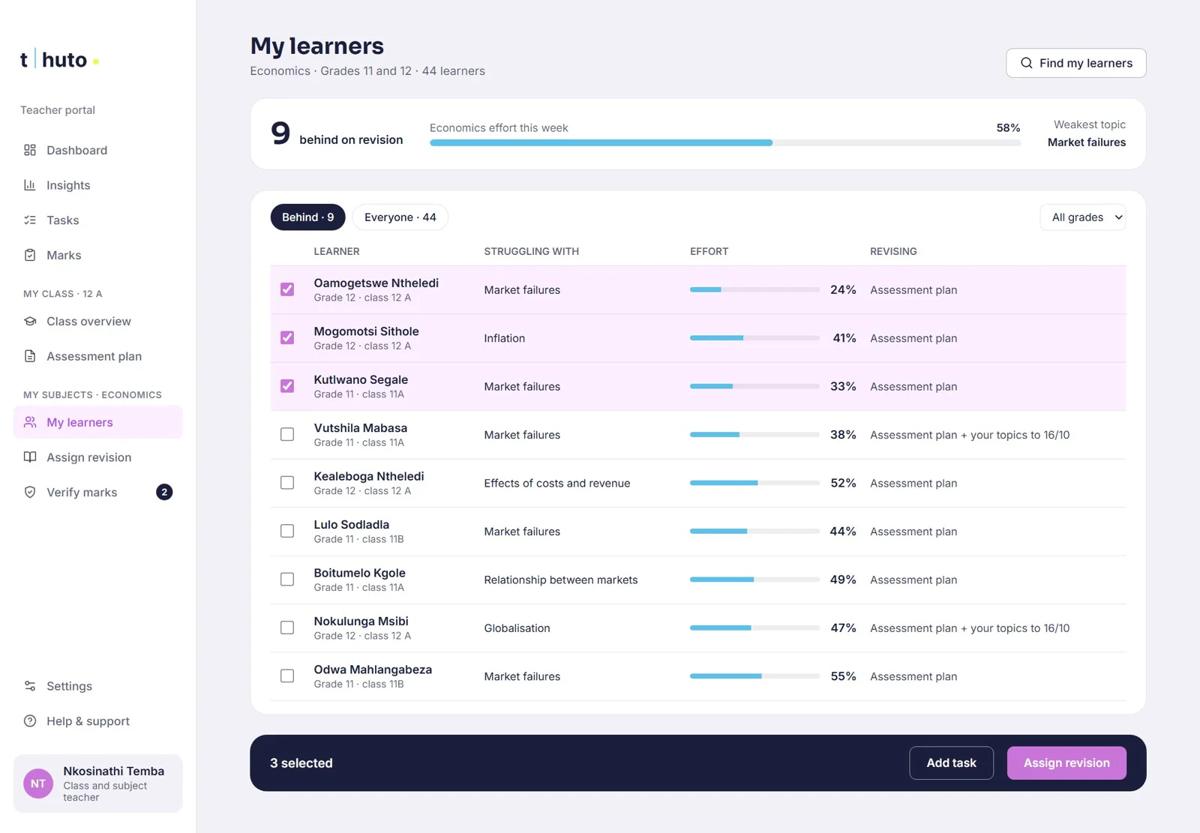
Task: Switch to the Behind · 9 tab
Action: tap(308, 217)
